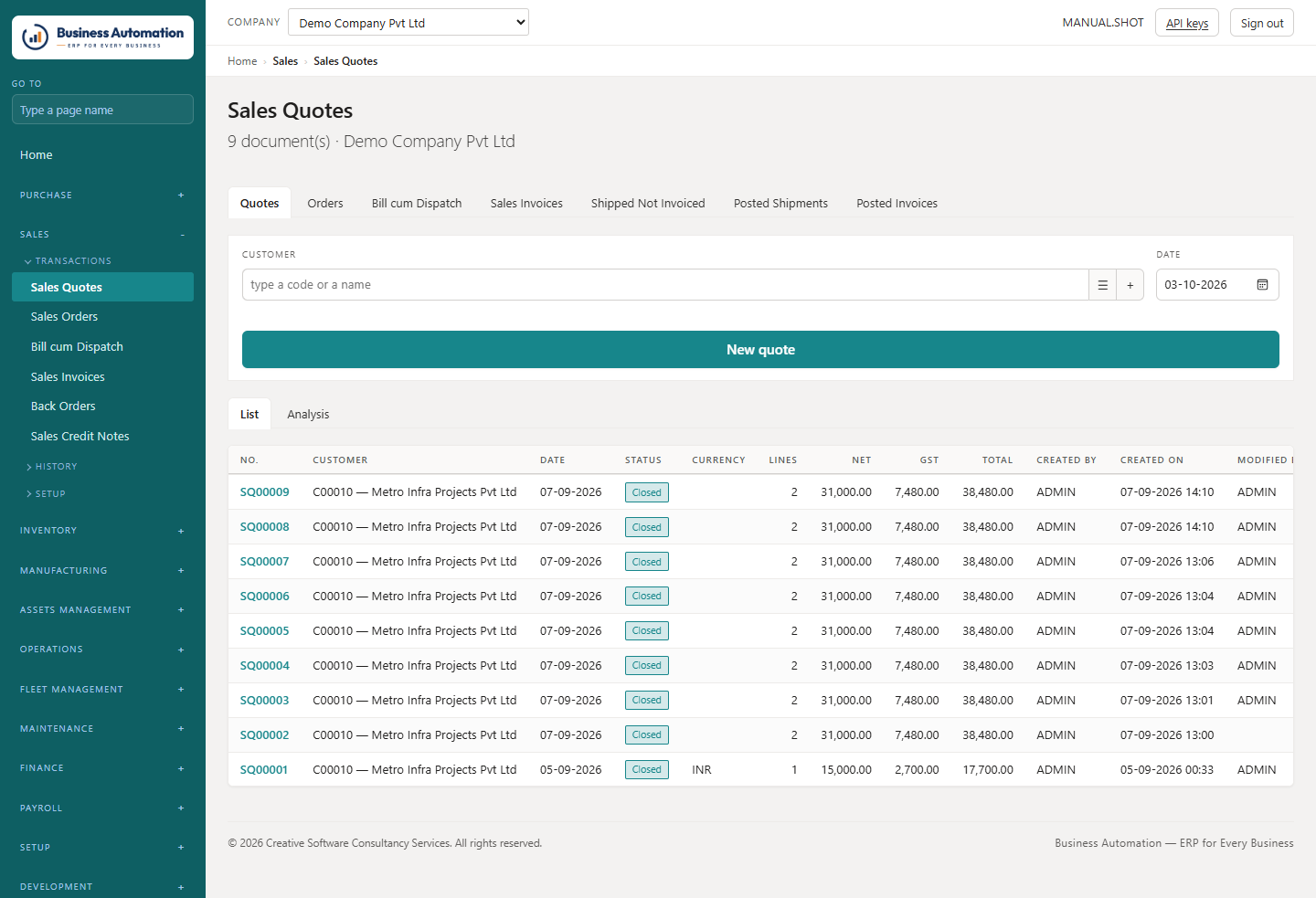The height and width of the screenshot is (898, 1316).
Task: Go to Home in the sidebar
Action: pos(102,155)
